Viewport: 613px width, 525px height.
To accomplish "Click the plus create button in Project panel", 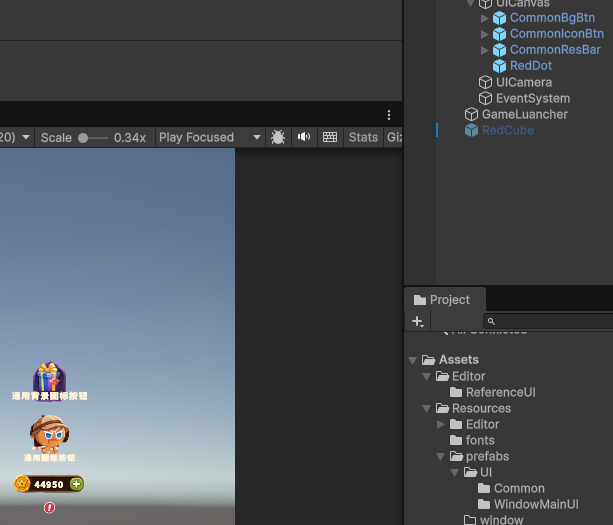I will coord(418,321).
